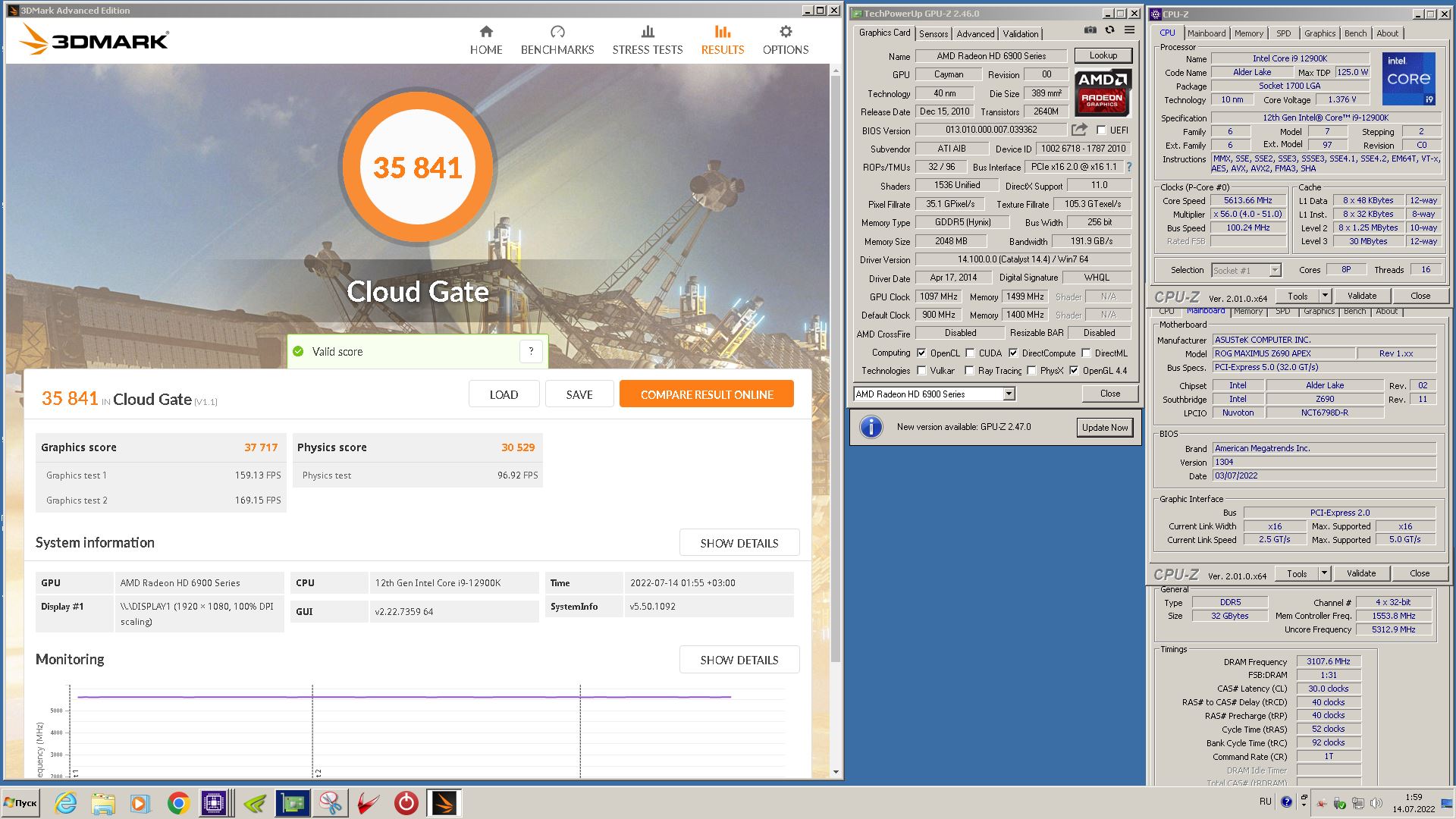Show details for Monitoring

(739, 660)
